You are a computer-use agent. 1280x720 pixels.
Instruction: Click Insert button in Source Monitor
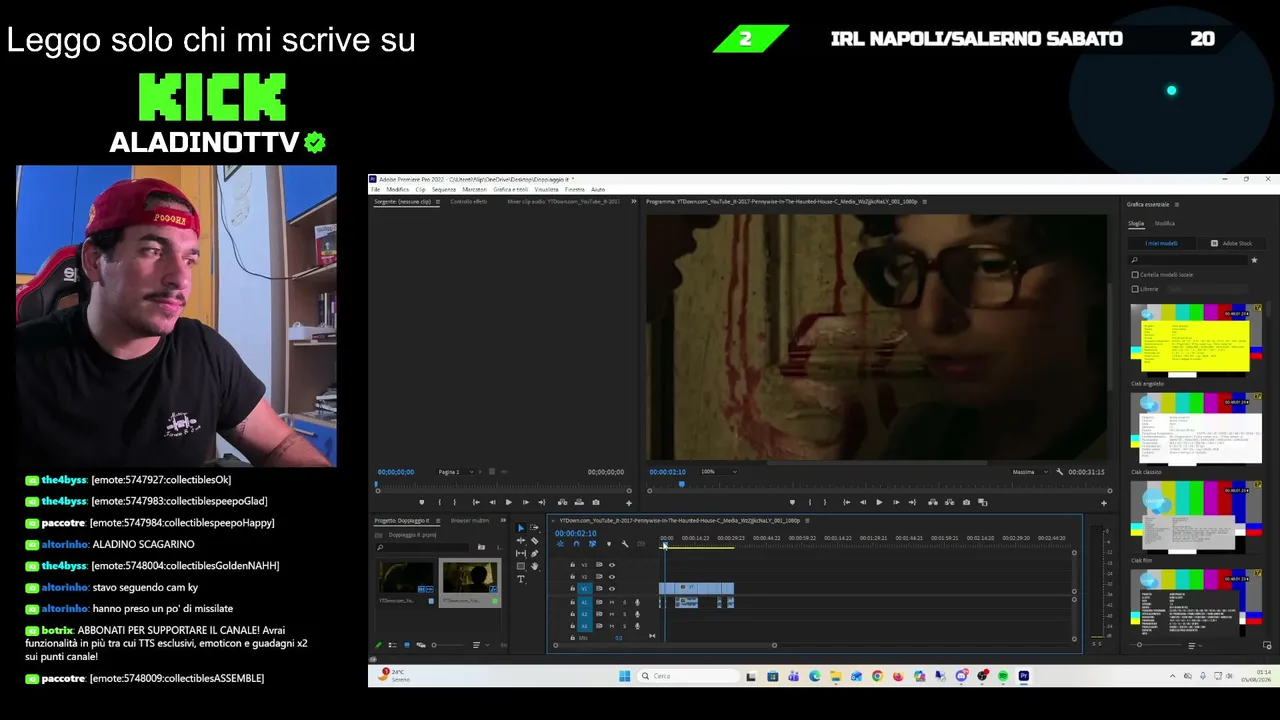coord(562,502)
